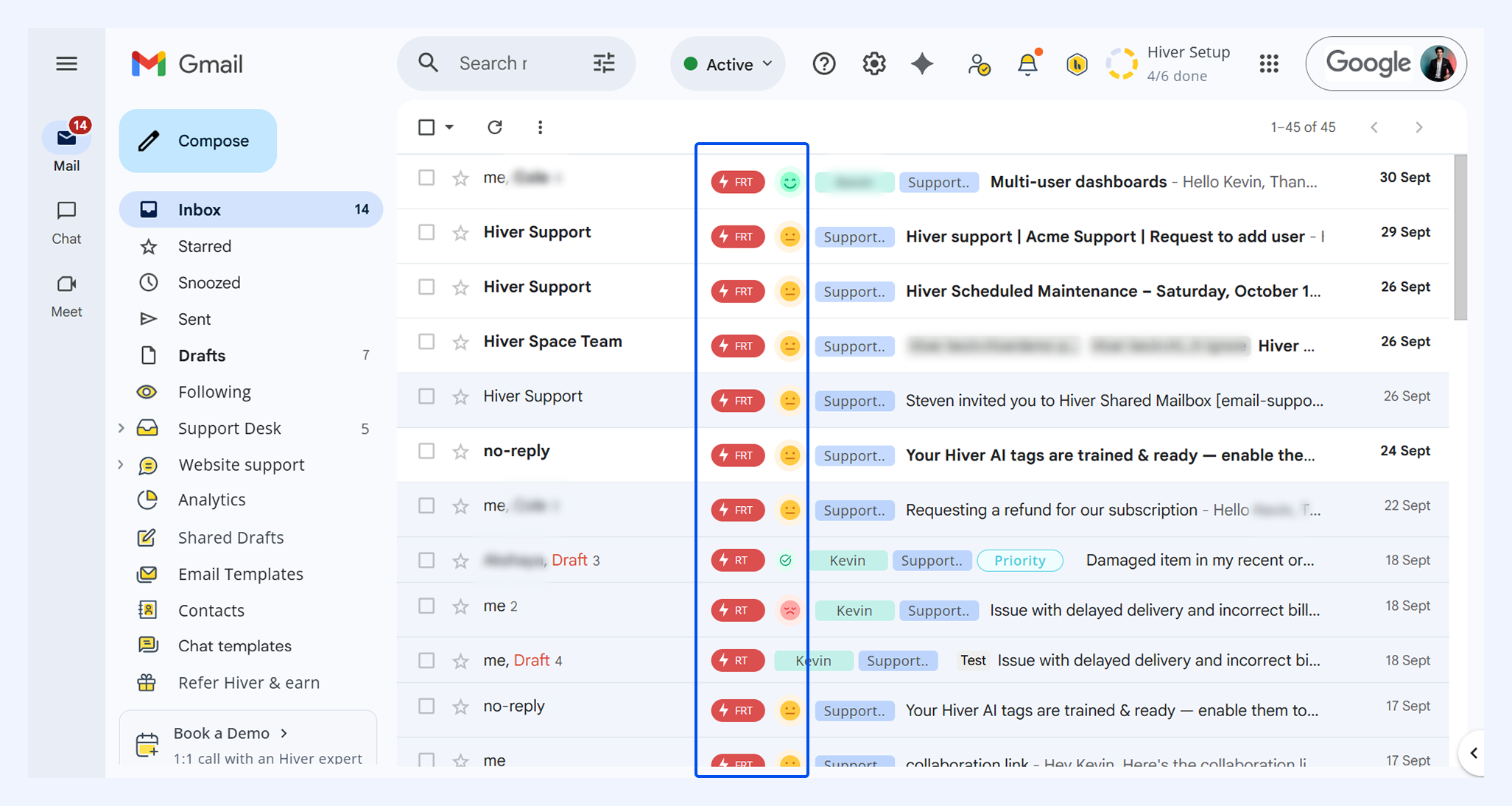Open the Google apps grid
This screenshot has height=806, width=1512.
tap(1269, 64)
